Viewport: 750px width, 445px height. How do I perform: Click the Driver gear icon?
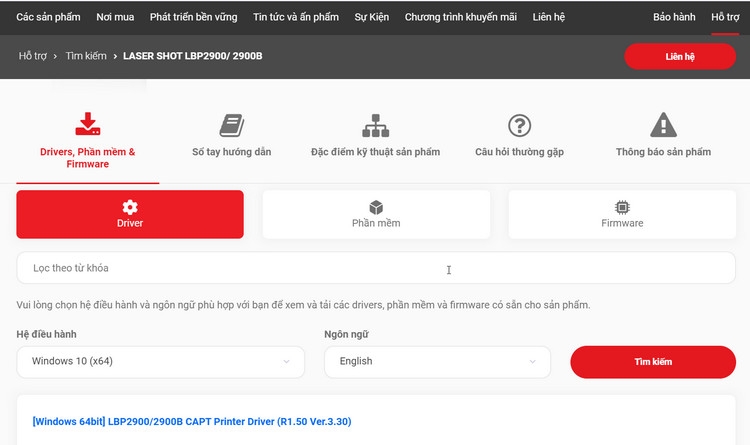[130, 207]
